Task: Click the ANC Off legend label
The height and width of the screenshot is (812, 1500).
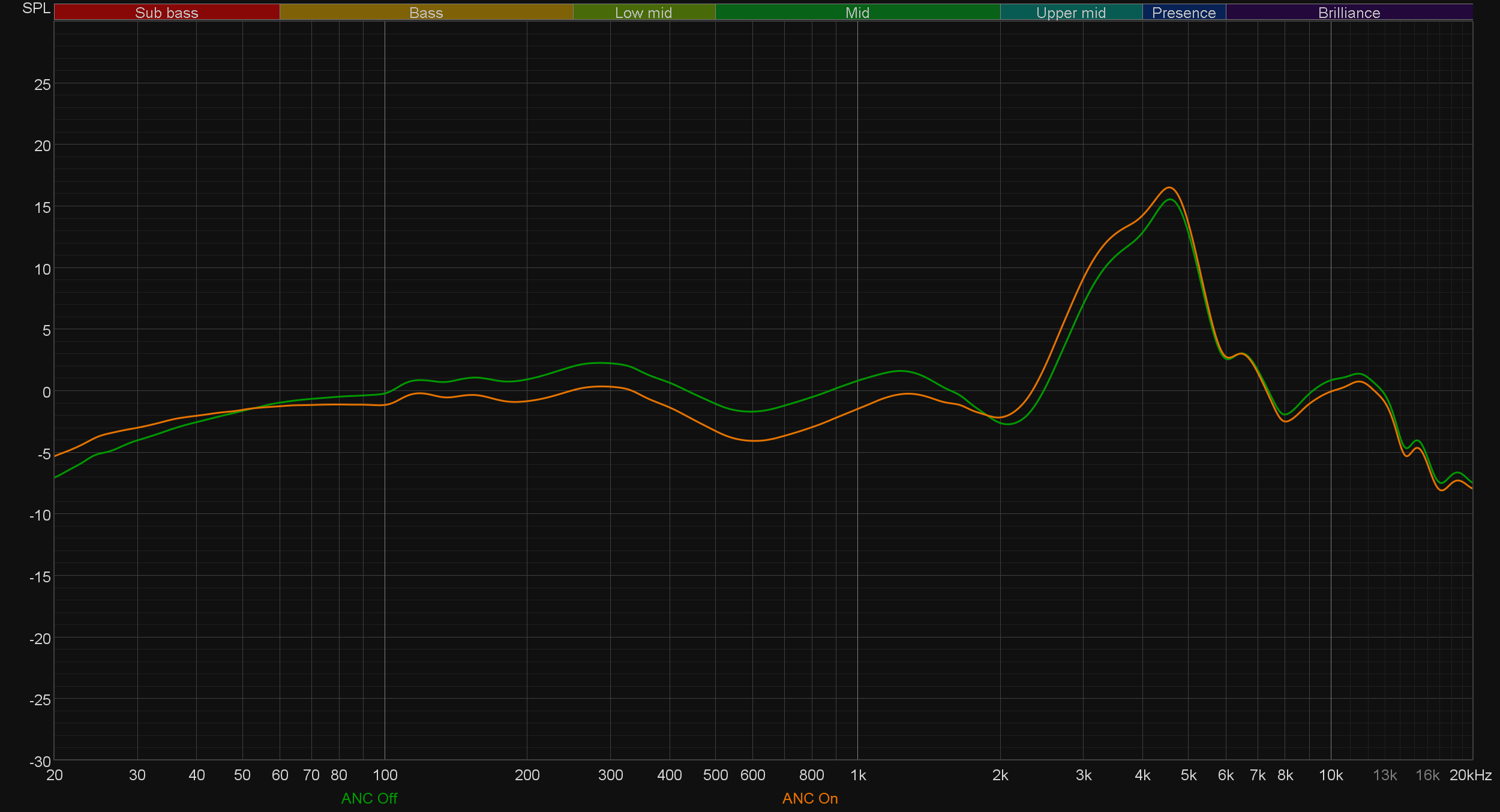Action: pyautogui.click(x=369, y=798)
